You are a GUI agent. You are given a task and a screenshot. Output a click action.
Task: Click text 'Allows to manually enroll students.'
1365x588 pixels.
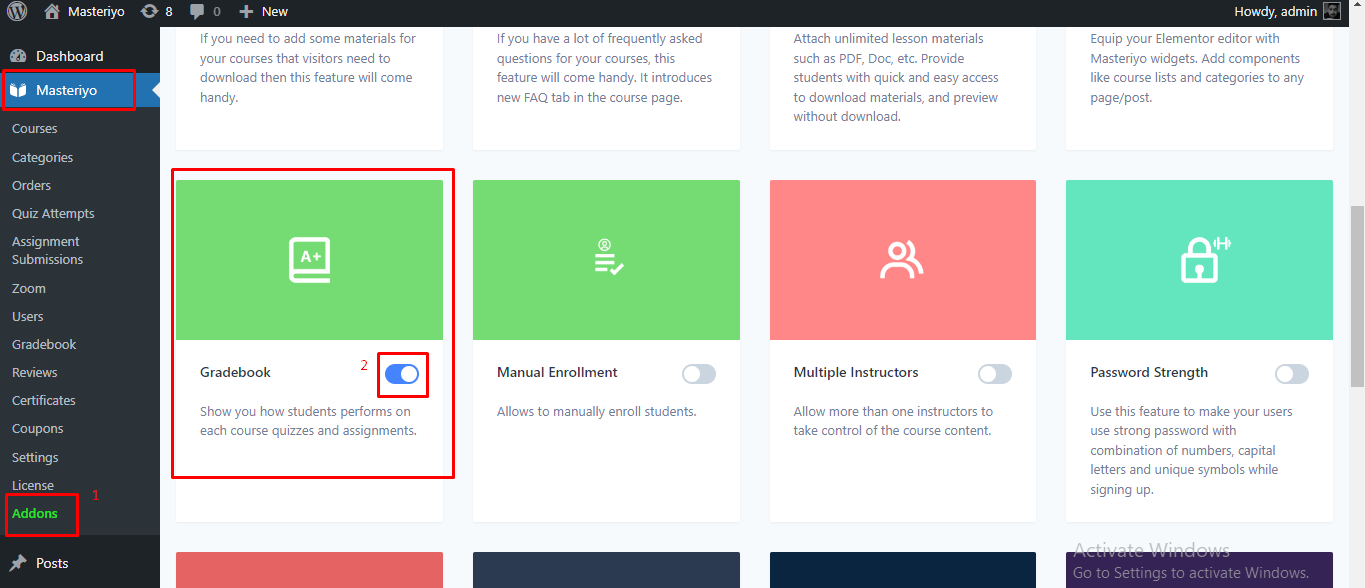[597, 411]
